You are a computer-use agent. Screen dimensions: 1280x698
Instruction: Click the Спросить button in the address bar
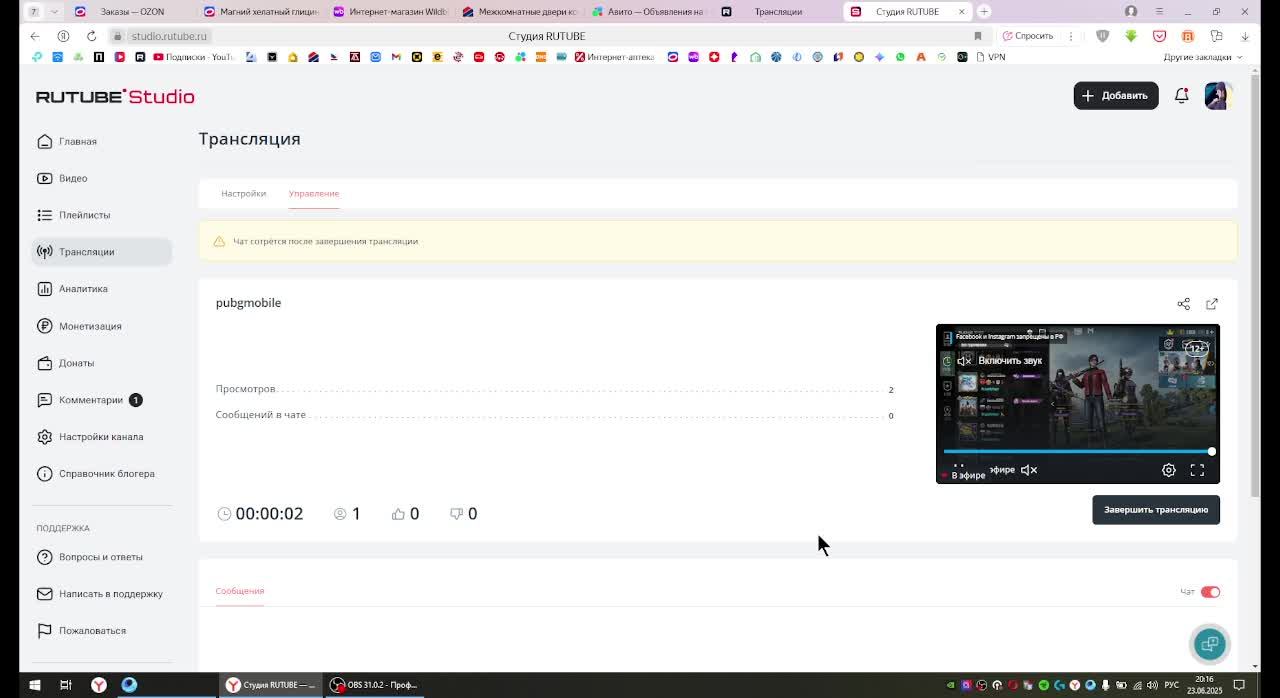coord(1026,36)
